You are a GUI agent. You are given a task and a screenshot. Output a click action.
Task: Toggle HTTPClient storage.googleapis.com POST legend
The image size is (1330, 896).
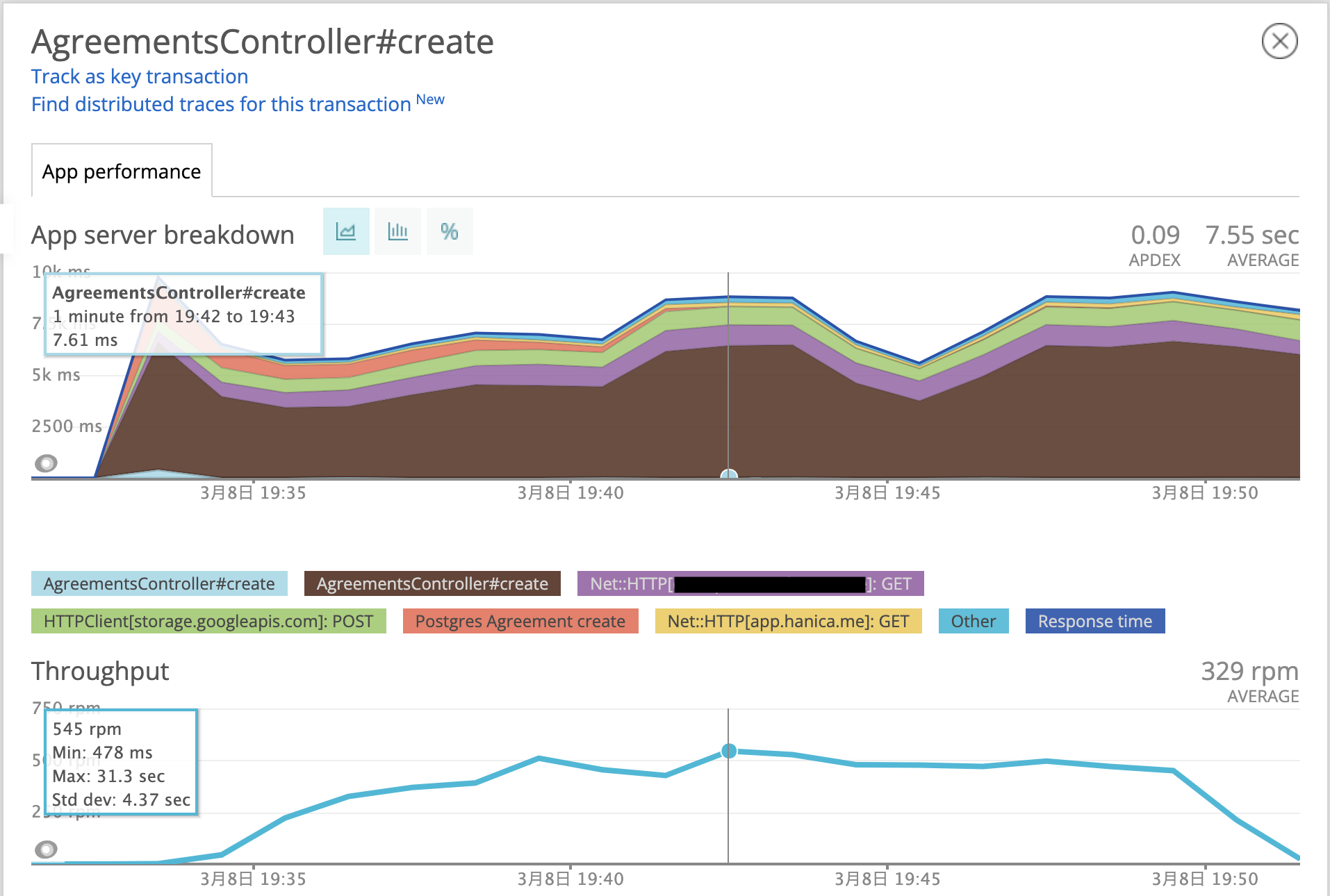click(208, 621)
